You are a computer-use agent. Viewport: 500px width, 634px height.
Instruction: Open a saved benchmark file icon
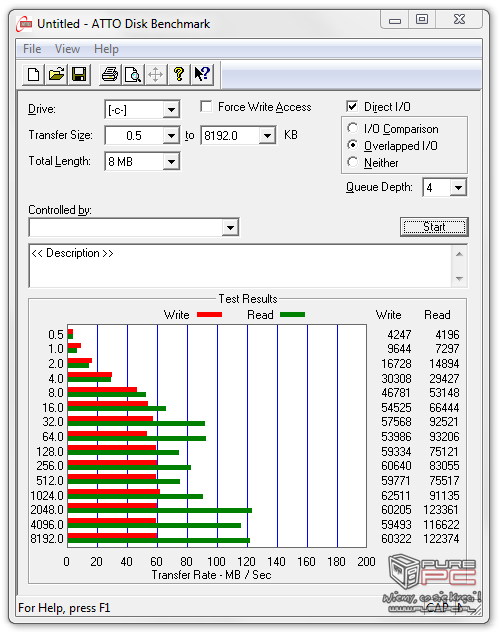click(x=57, y=75)
